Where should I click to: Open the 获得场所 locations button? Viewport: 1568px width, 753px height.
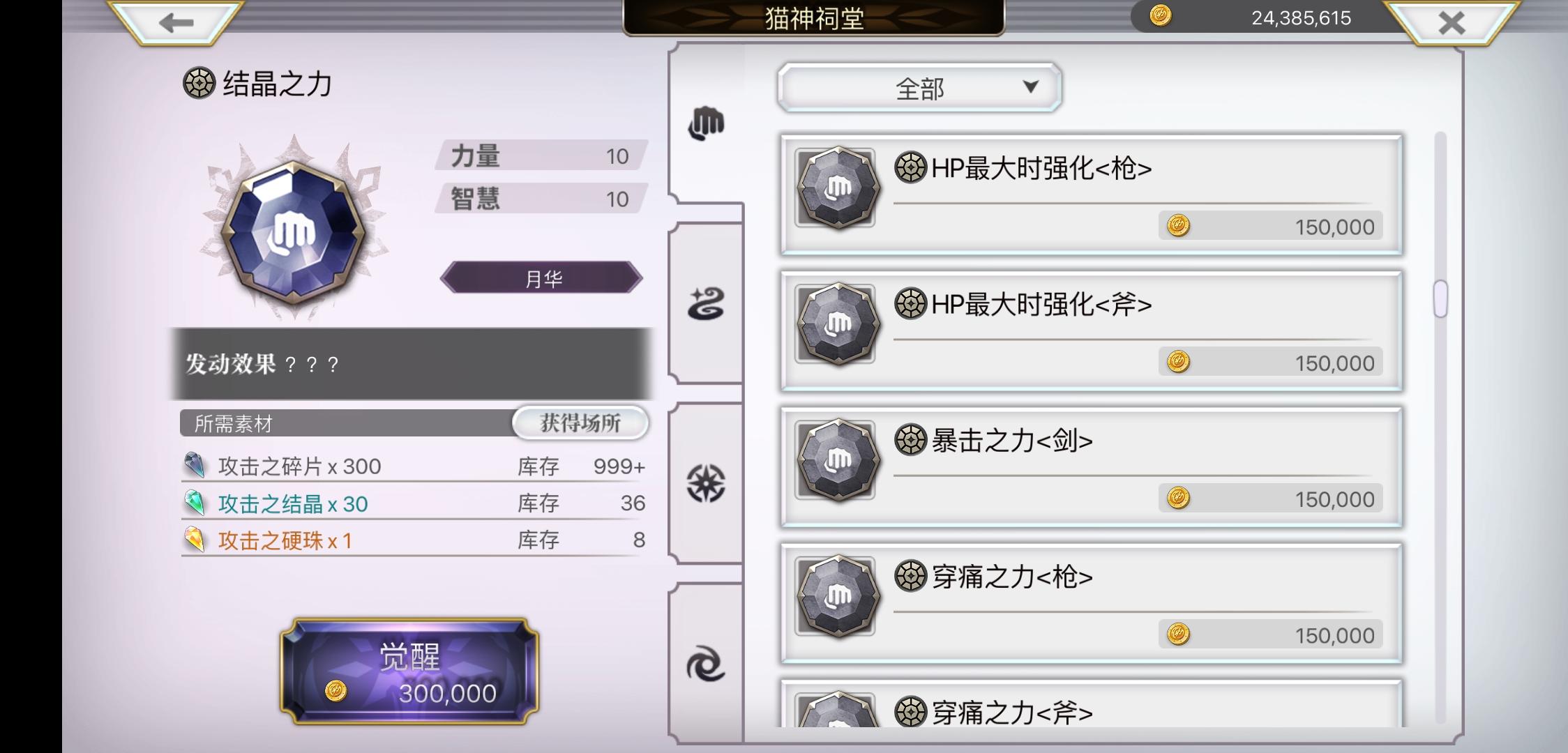(580, 423)
